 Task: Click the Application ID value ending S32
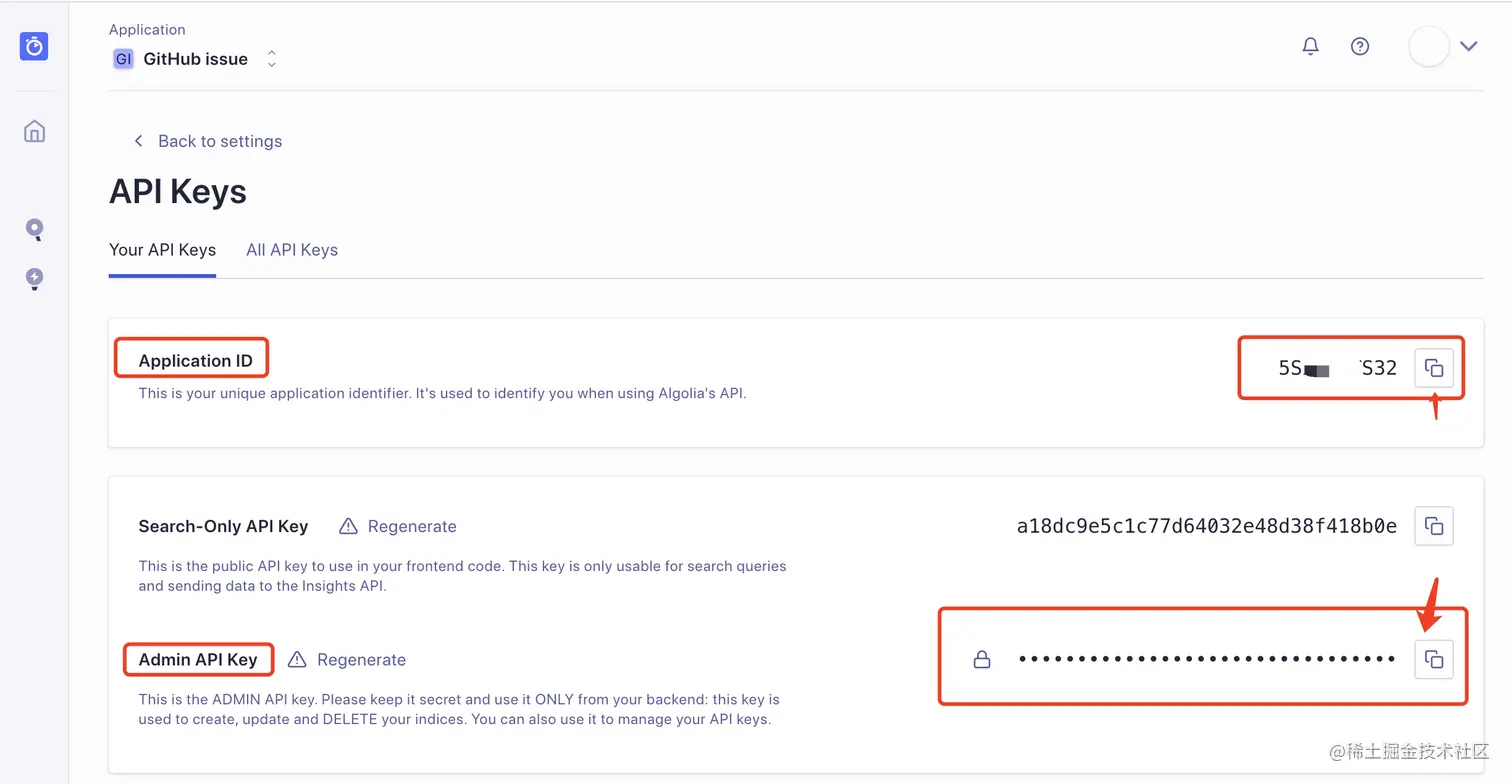coord(1337,368)
